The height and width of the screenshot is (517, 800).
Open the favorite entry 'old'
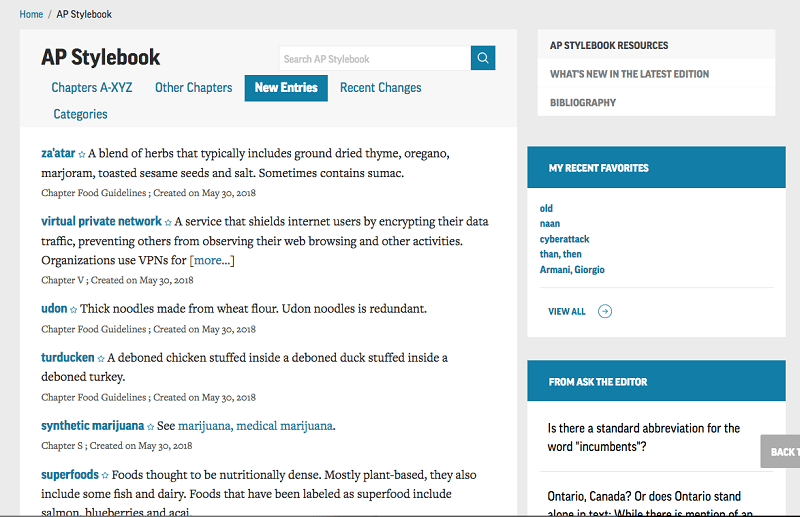[546, 208]
